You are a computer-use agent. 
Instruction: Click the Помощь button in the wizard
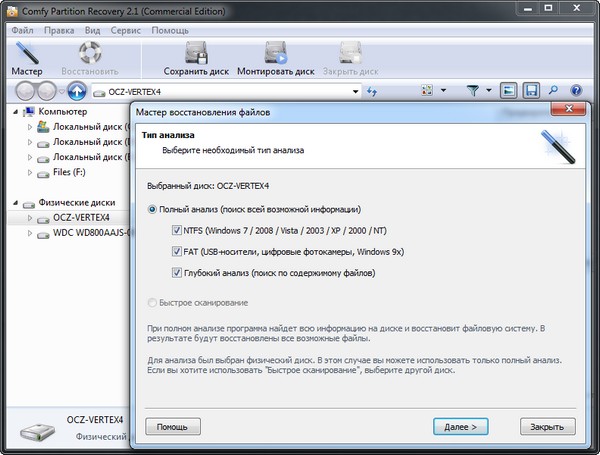coord(173,426)
